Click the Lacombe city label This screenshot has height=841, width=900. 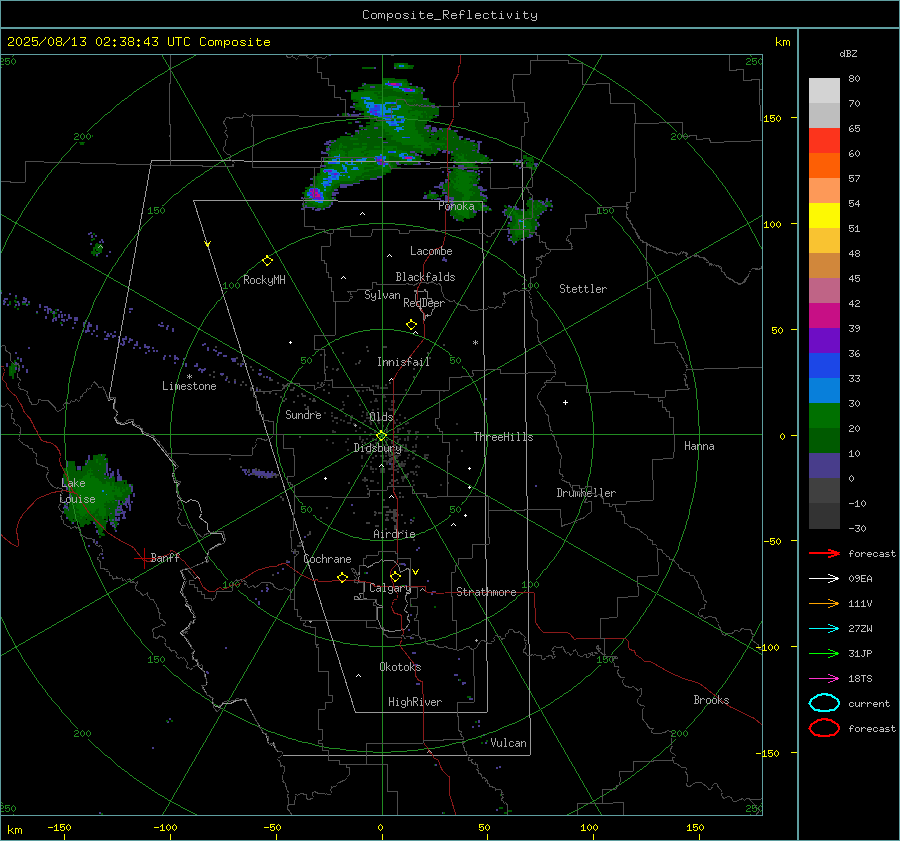[x=431, y=251]
